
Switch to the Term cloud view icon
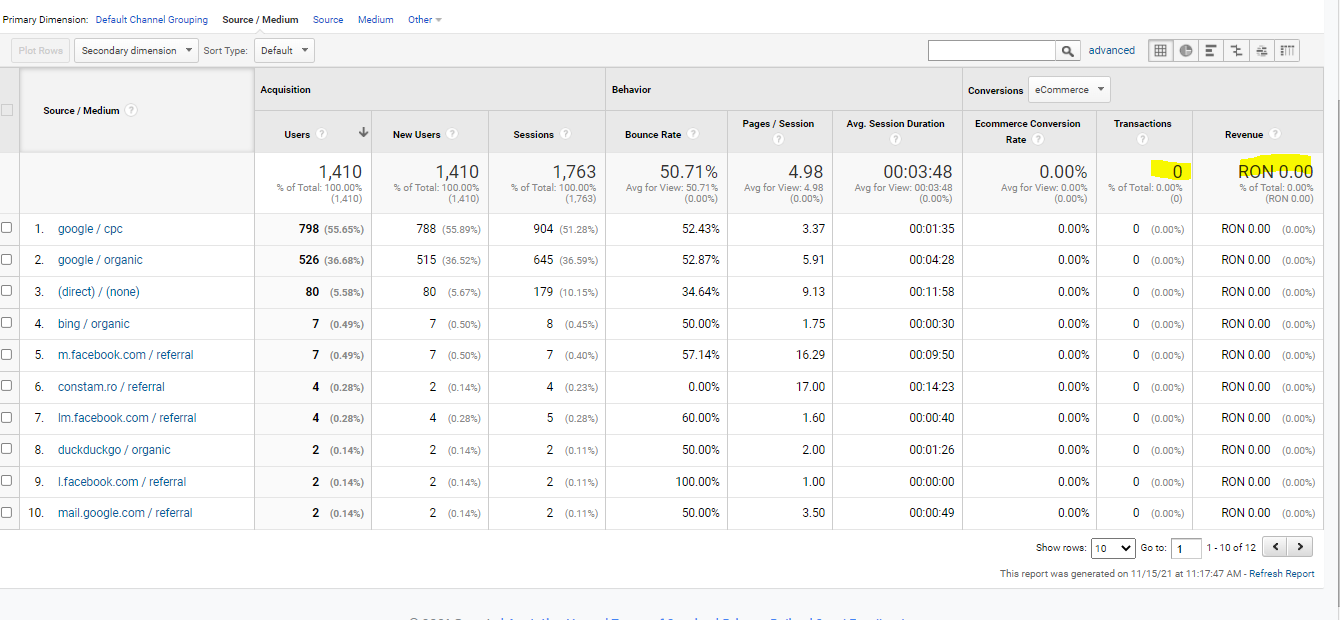coord(1262,50)
